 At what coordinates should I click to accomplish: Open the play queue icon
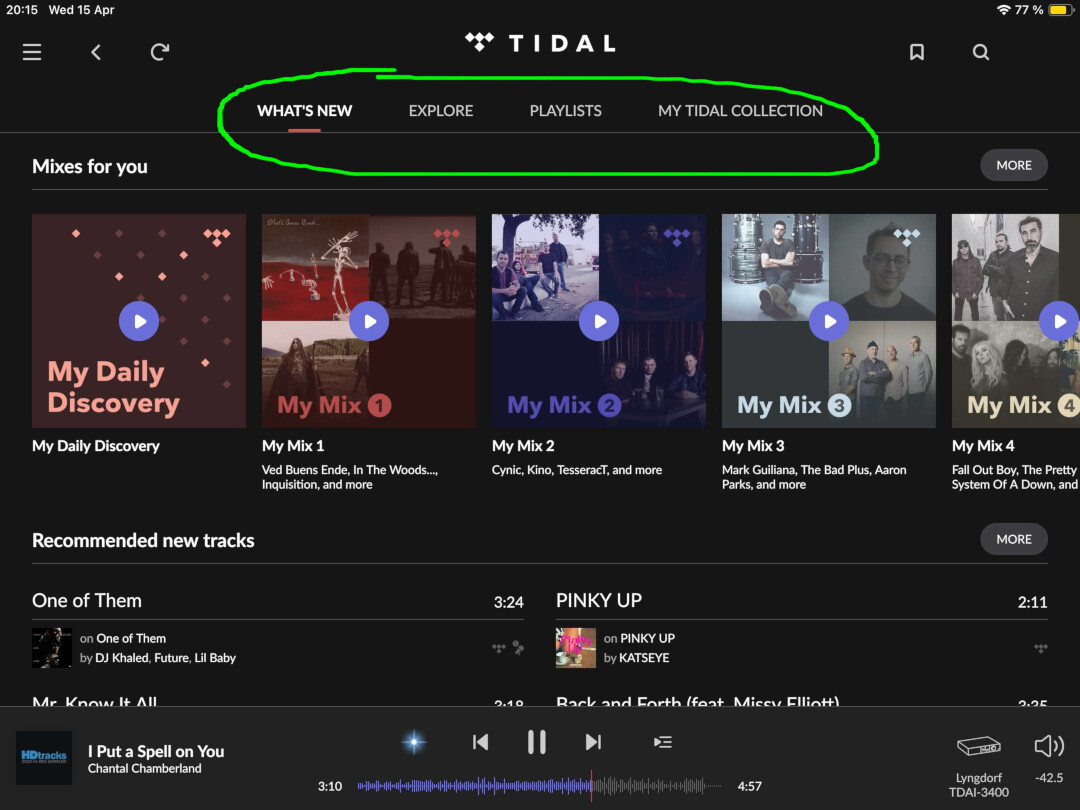(663, 742)
